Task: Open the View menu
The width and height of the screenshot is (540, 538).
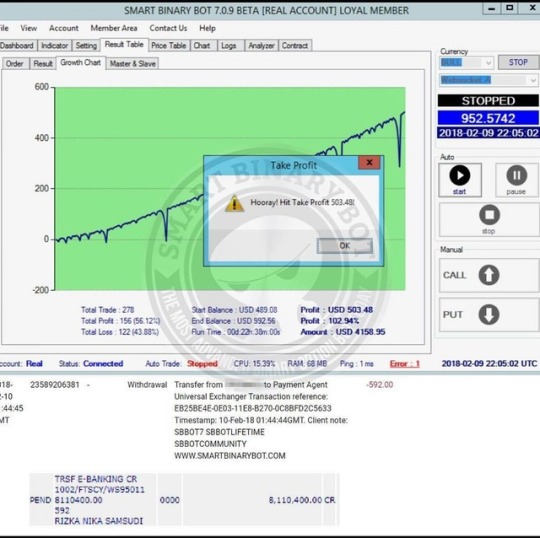Action: [28, 28]
